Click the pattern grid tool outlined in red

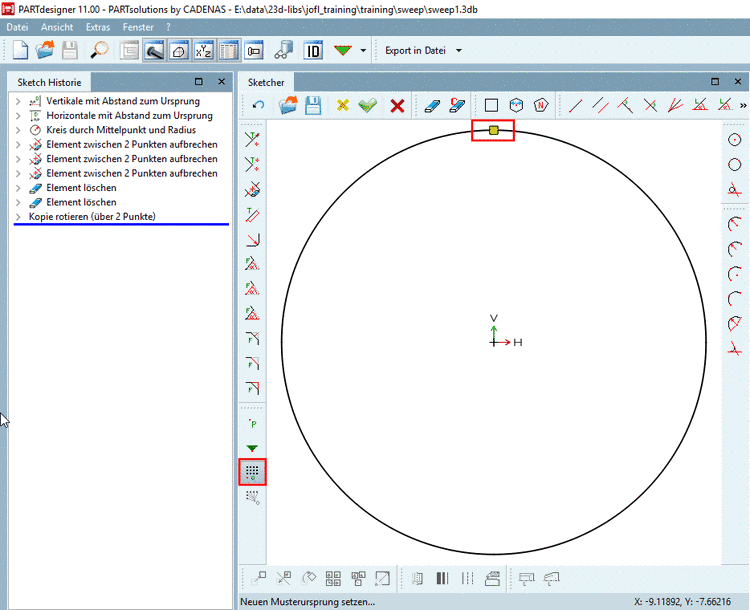coord(253,470)
